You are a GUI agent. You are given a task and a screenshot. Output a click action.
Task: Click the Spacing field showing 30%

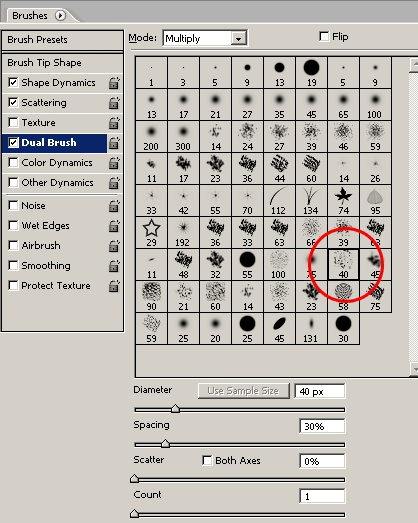coord(323,426)
